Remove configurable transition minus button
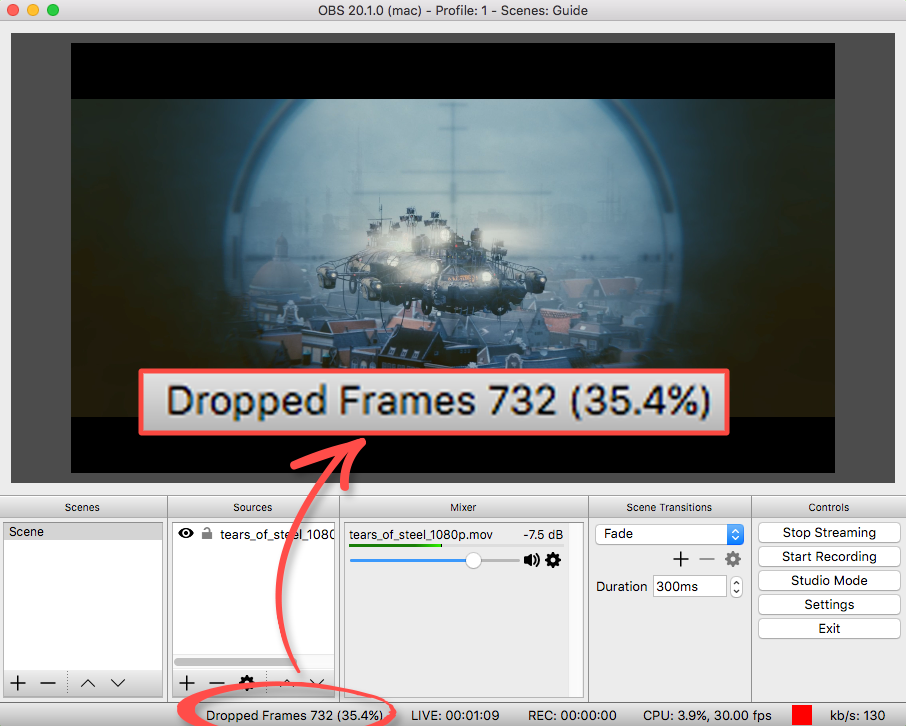This screenshot has width=906, height=726. (x=707, y=559)
